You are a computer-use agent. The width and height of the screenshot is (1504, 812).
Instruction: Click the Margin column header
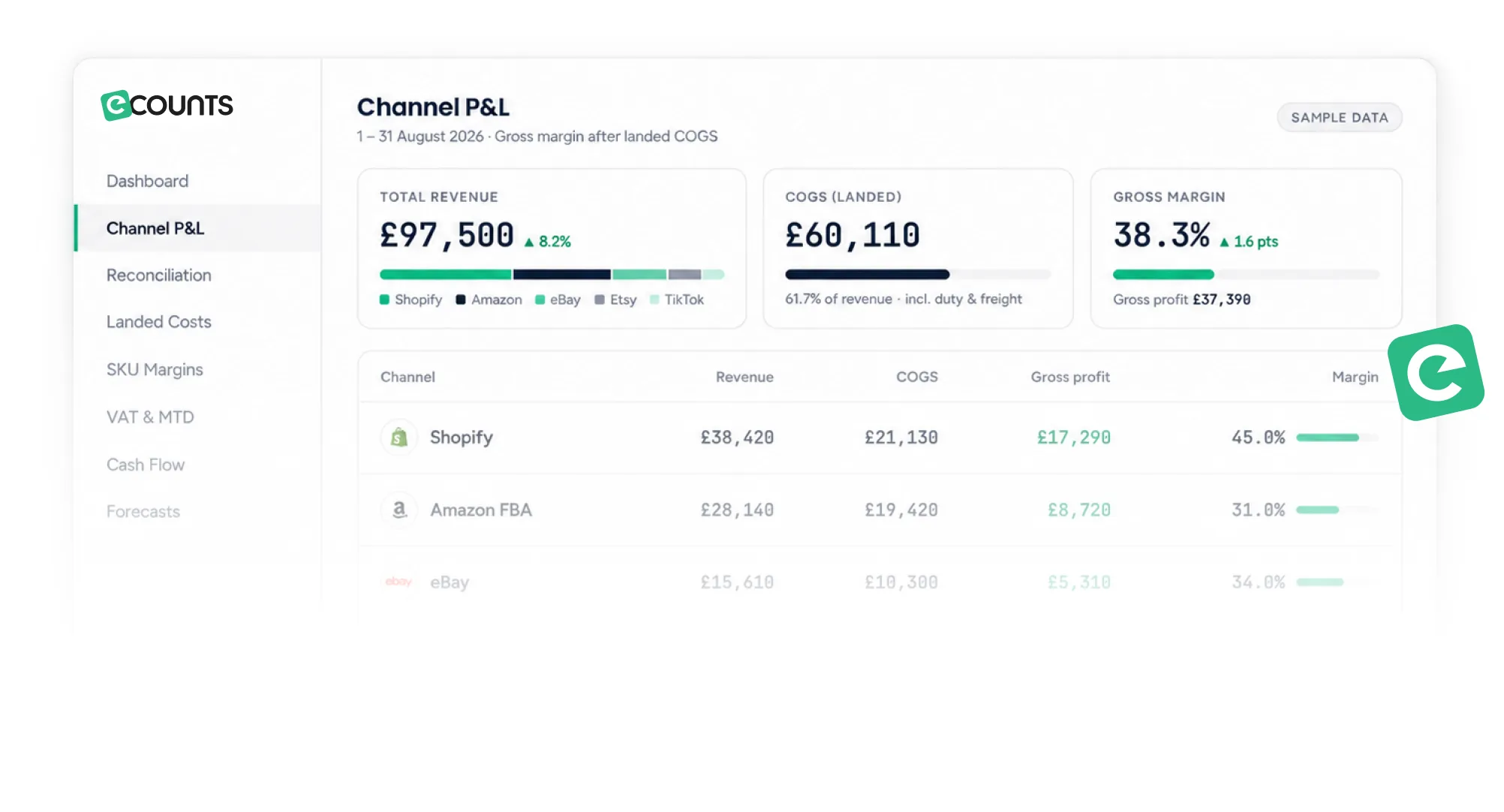pyautogui.click(x=1355, y=377)
